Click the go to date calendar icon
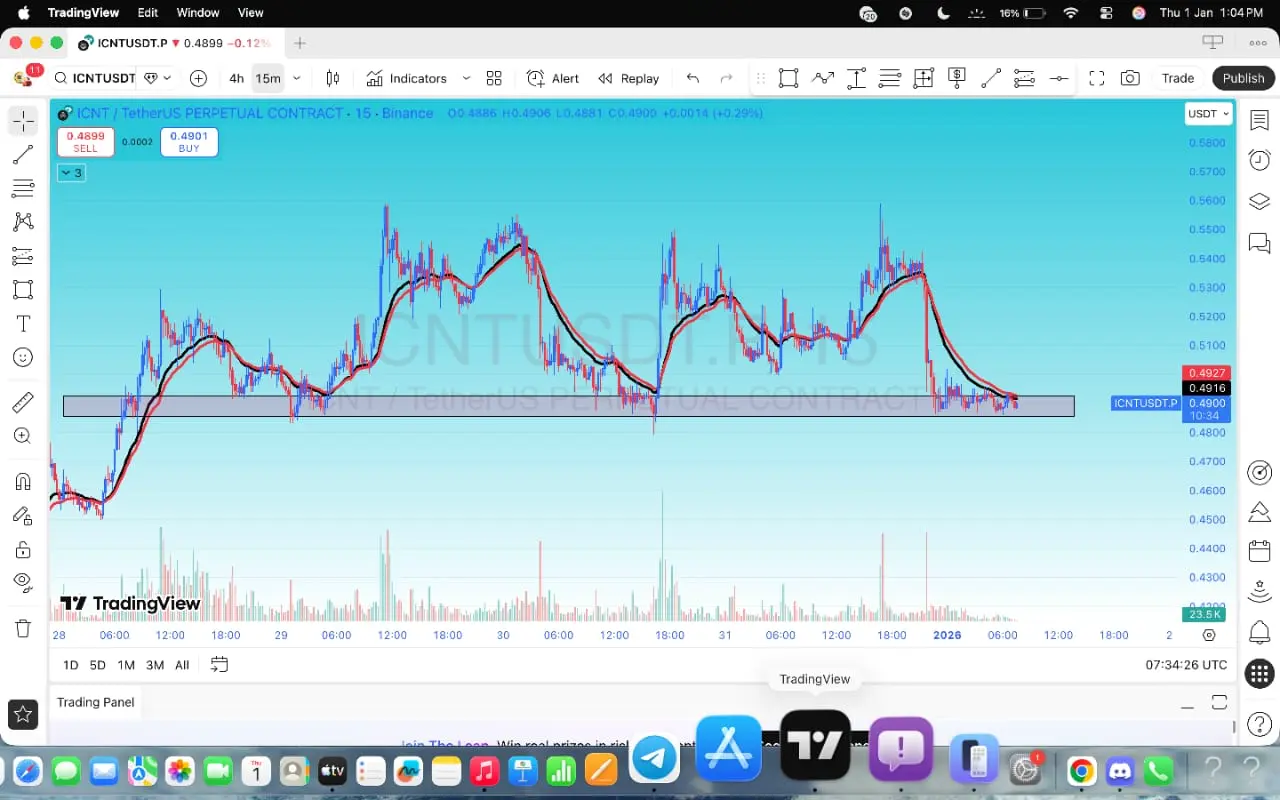 pos(219,665)
